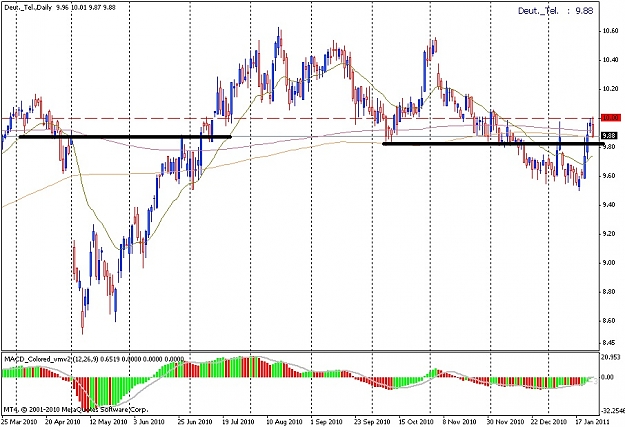Click the 9.80 price axis label
Screen dimensions: 625x427
611,147
